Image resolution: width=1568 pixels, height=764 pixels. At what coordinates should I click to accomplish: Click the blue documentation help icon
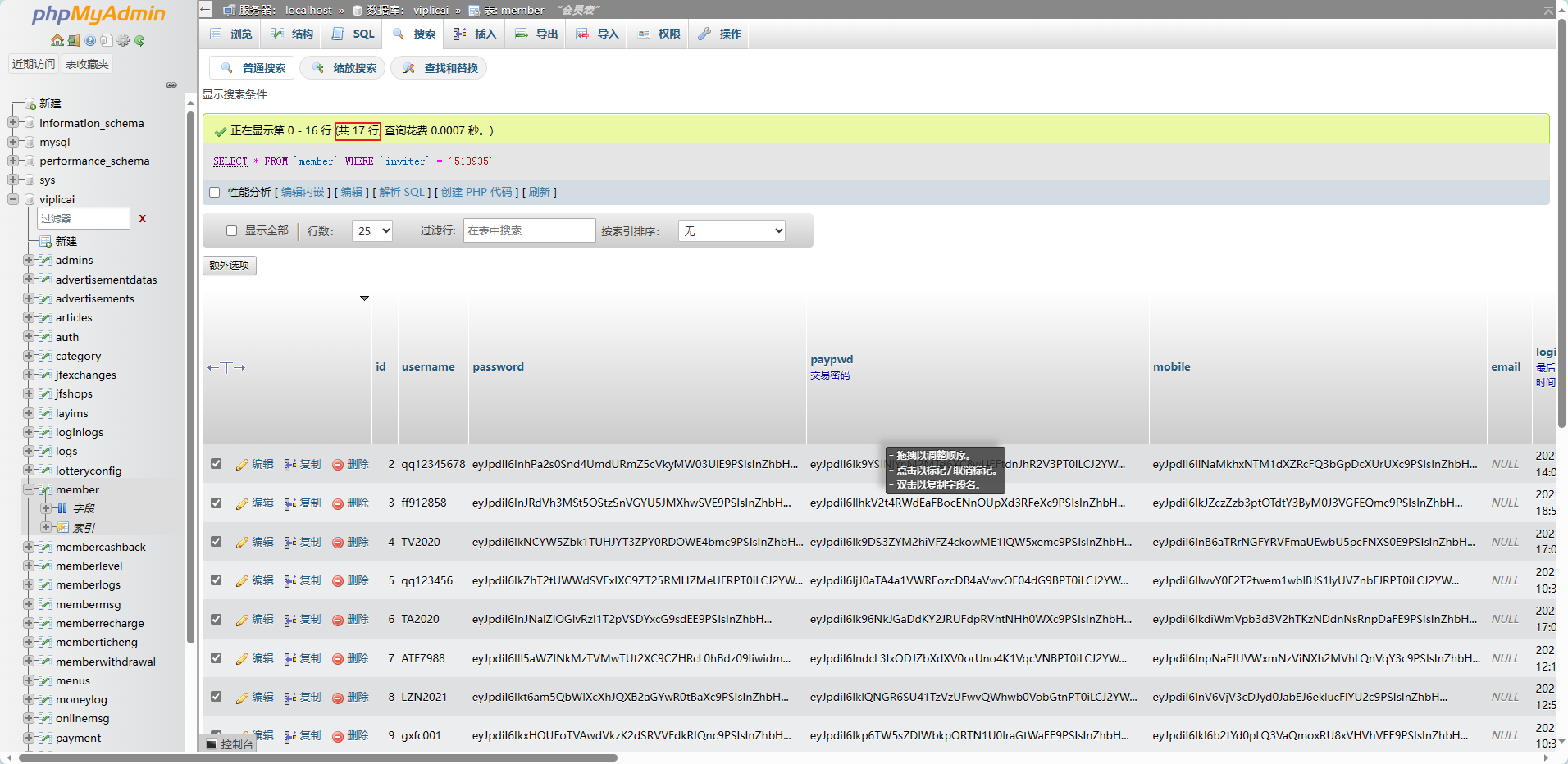(x=90, y=40)
